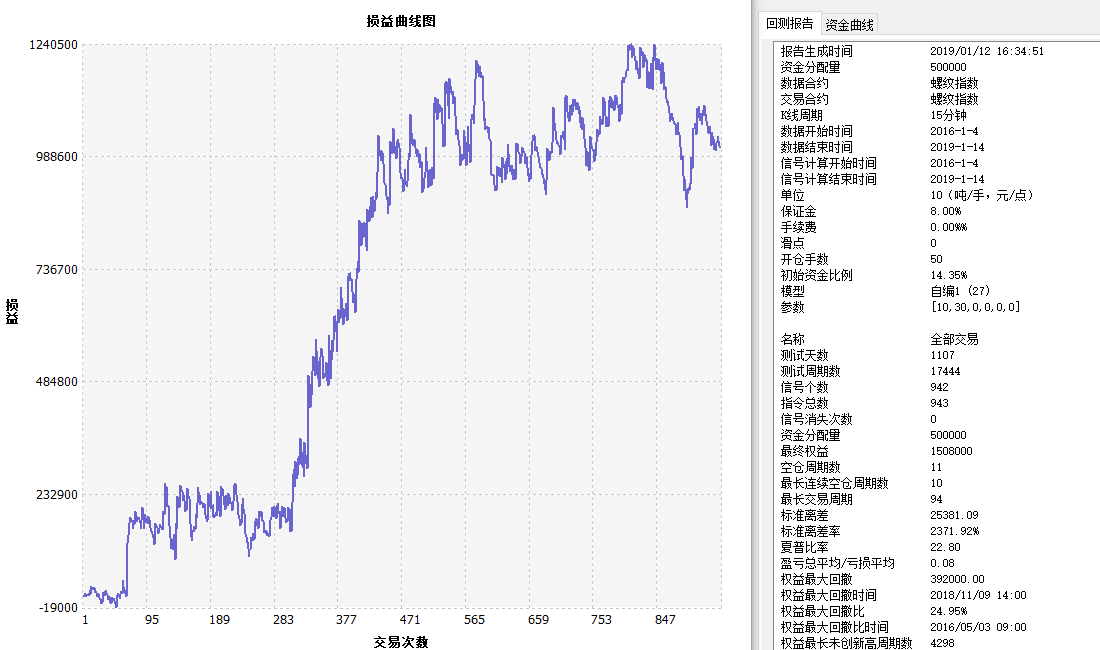Click the 信号个数 942 row
This screenshot has width=1100, height=650.
[804, 387]
